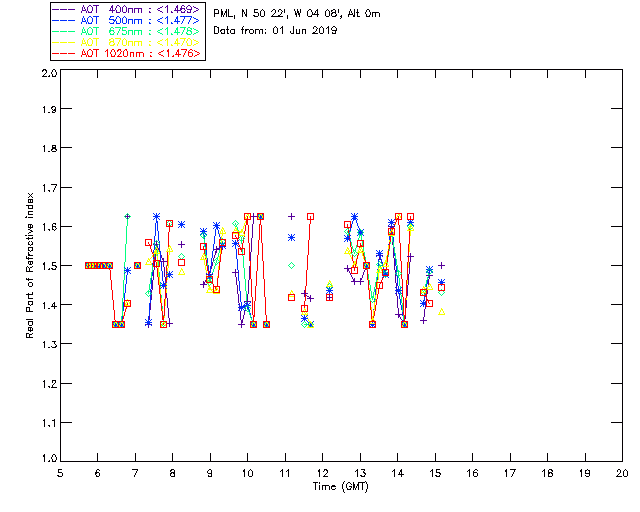640x512 pixels.
Task: Click the 16 tick label on time axis
Action: pos(472,473)
